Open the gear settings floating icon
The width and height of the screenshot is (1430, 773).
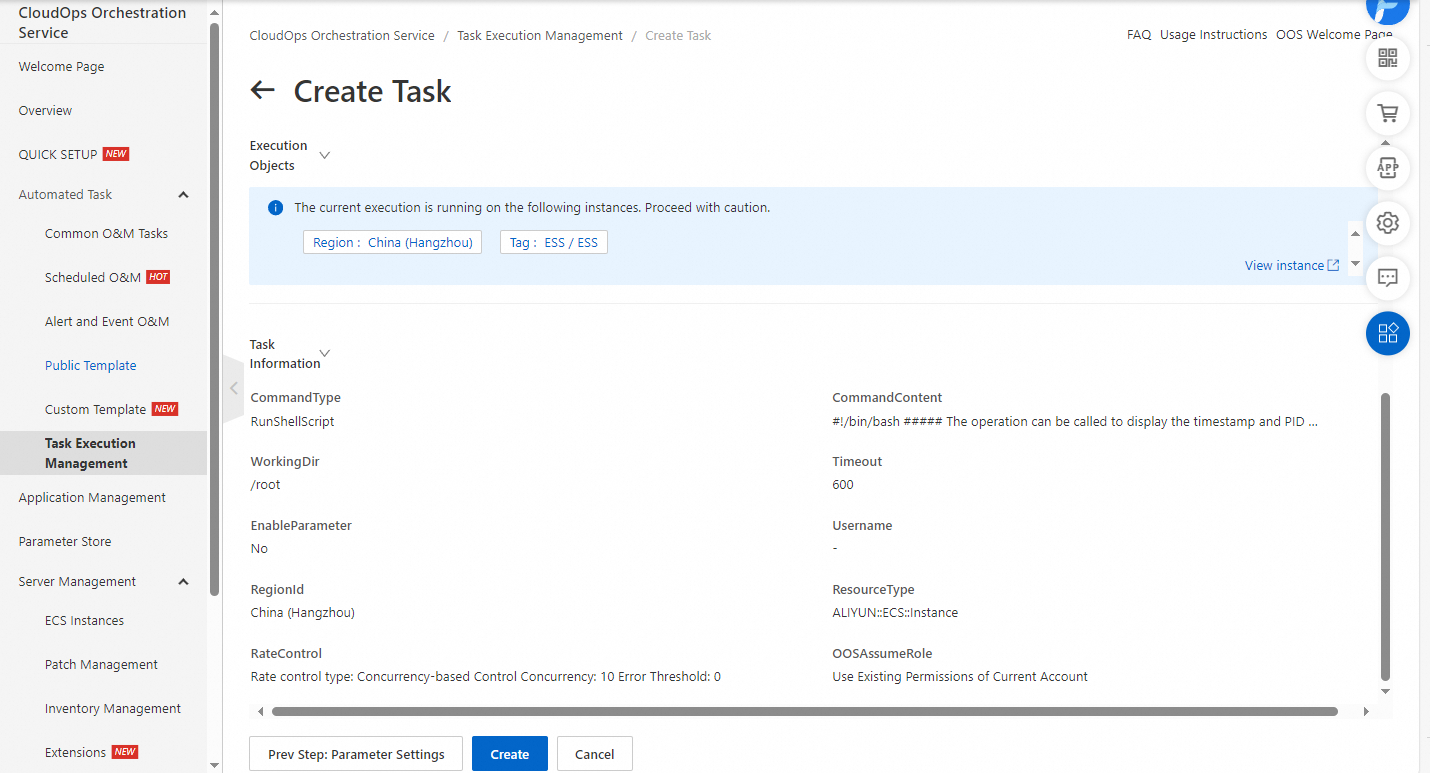pos(1388,223)
